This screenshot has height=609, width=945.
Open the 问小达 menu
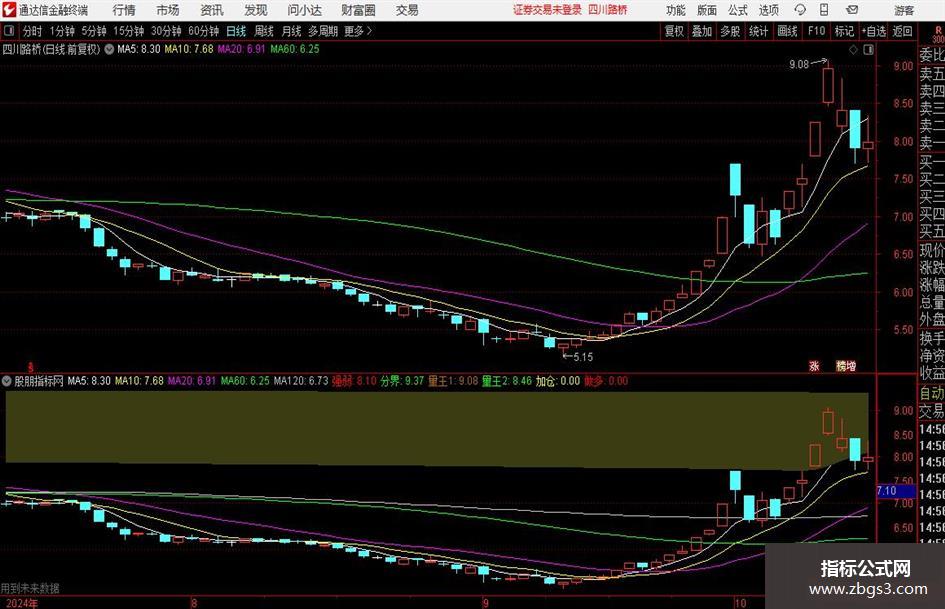(304, 10)
